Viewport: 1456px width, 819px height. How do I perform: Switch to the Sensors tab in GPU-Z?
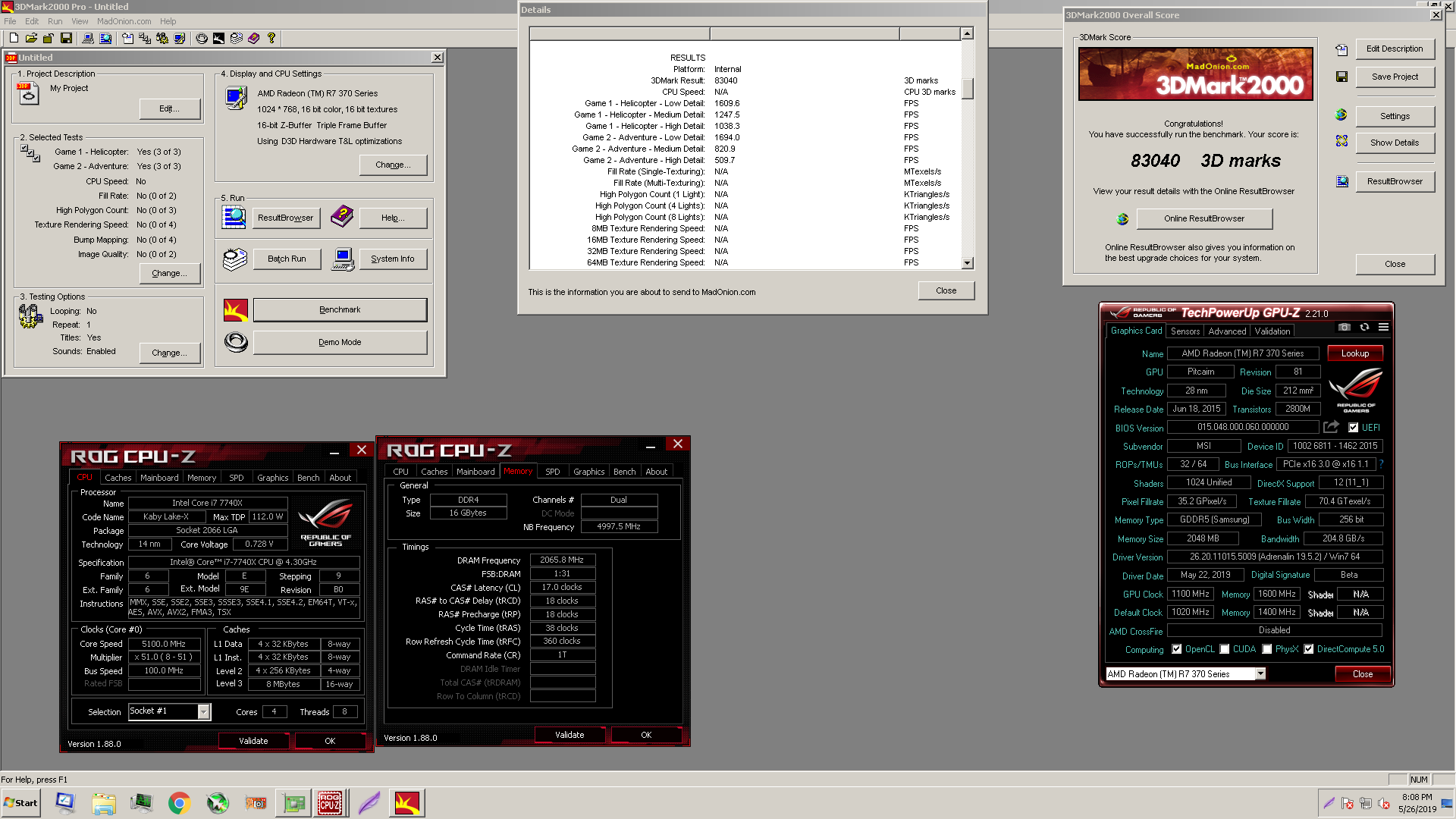click(1185, 331)
